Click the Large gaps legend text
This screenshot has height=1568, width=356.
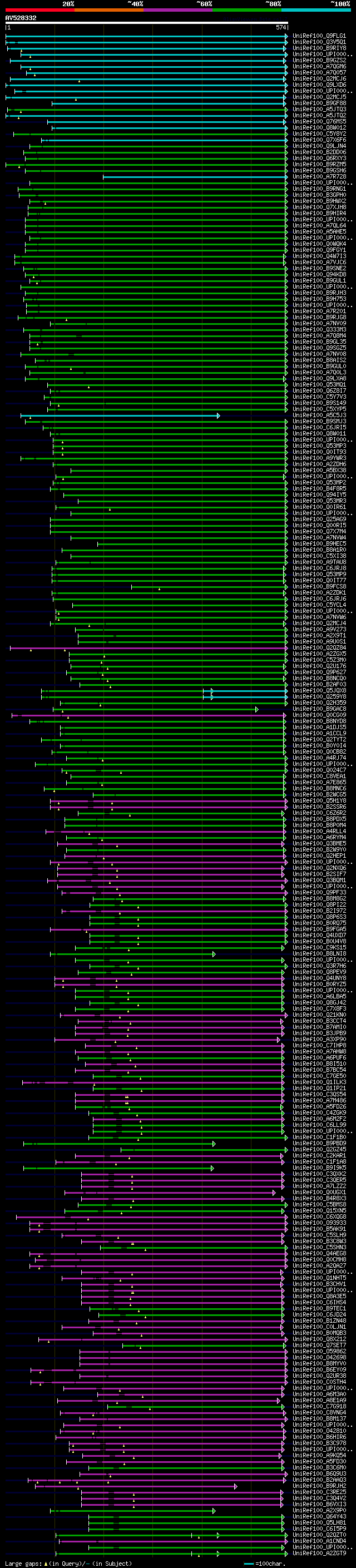click(68, 1563)
